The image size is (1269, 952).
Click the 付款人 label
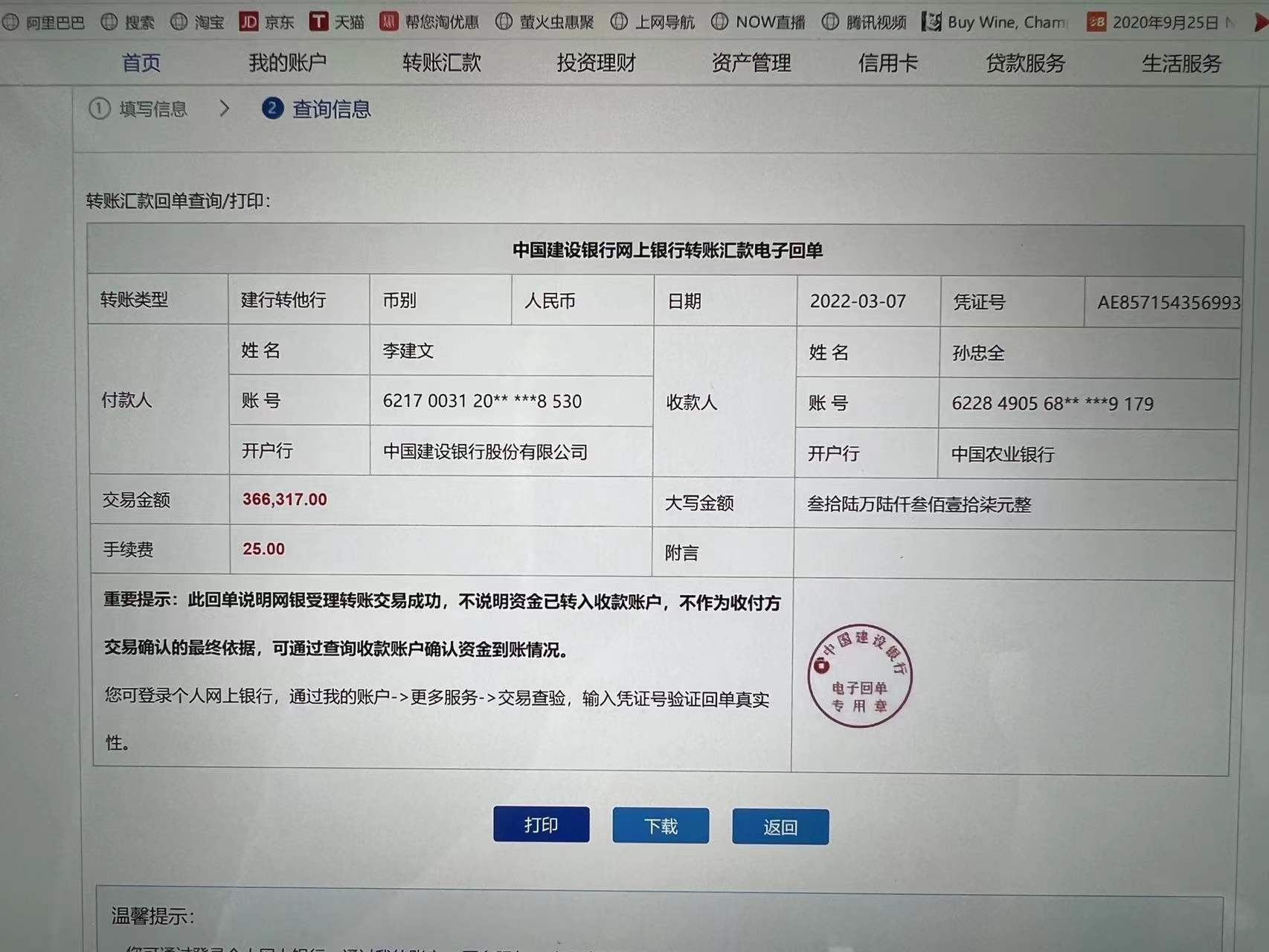coord(126,399)
